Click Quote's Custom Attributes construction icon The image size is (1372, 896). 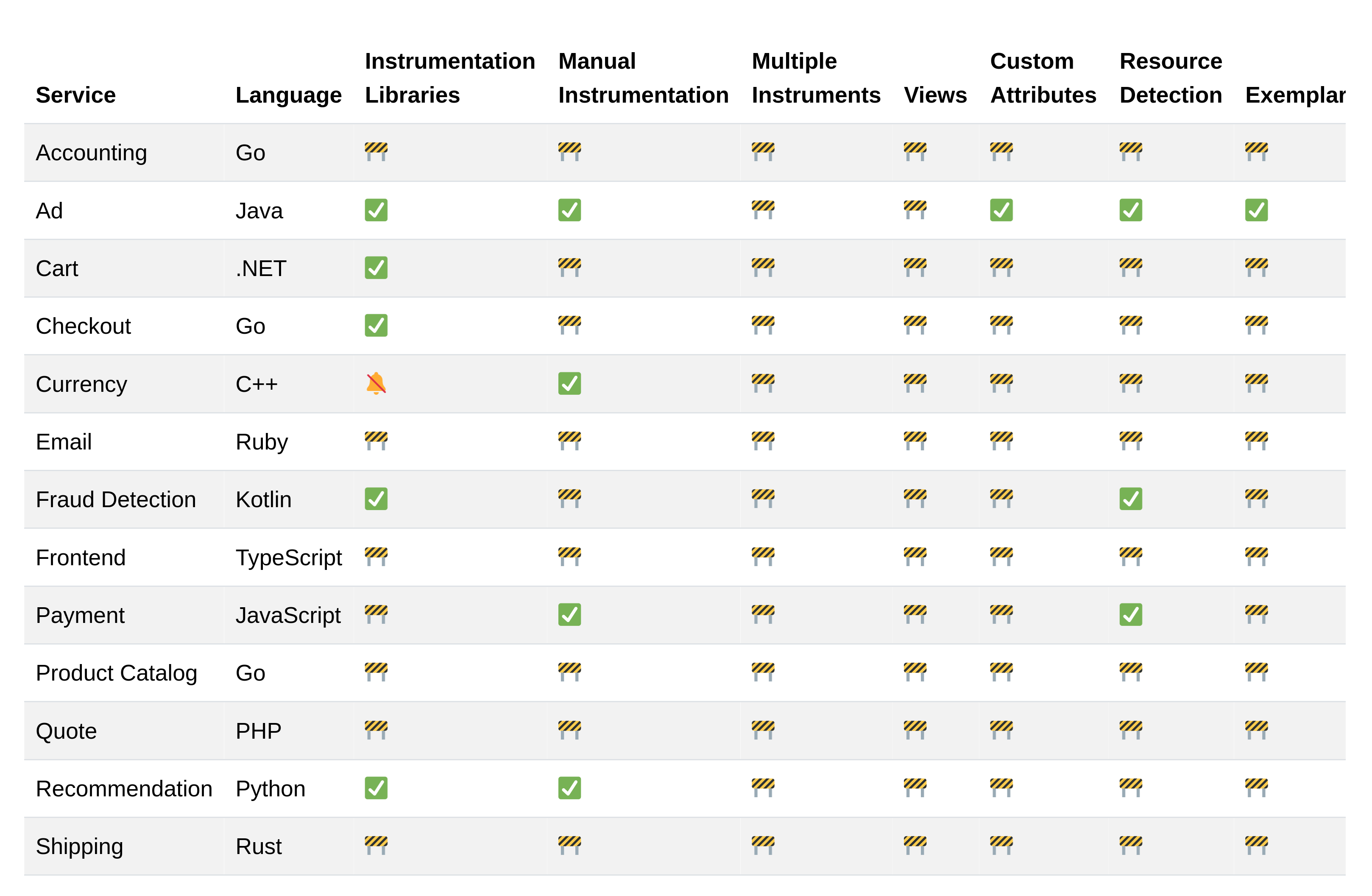pyautogui.click(x=1001, y=730)
